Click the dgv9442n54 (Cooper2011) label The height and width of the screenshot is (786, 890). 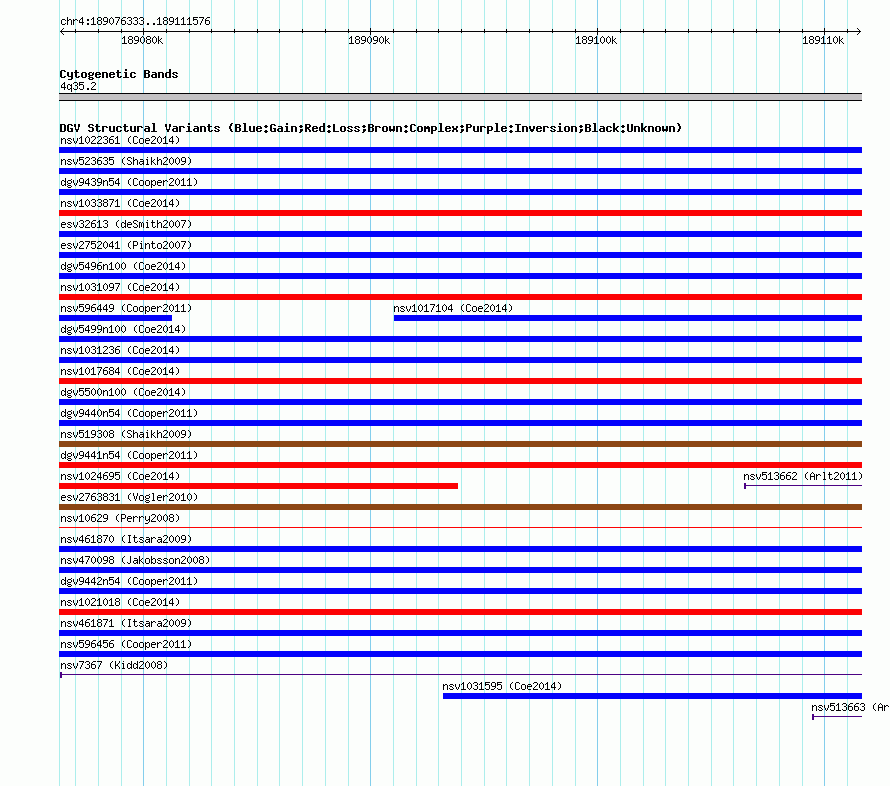[x=129, y=581]
